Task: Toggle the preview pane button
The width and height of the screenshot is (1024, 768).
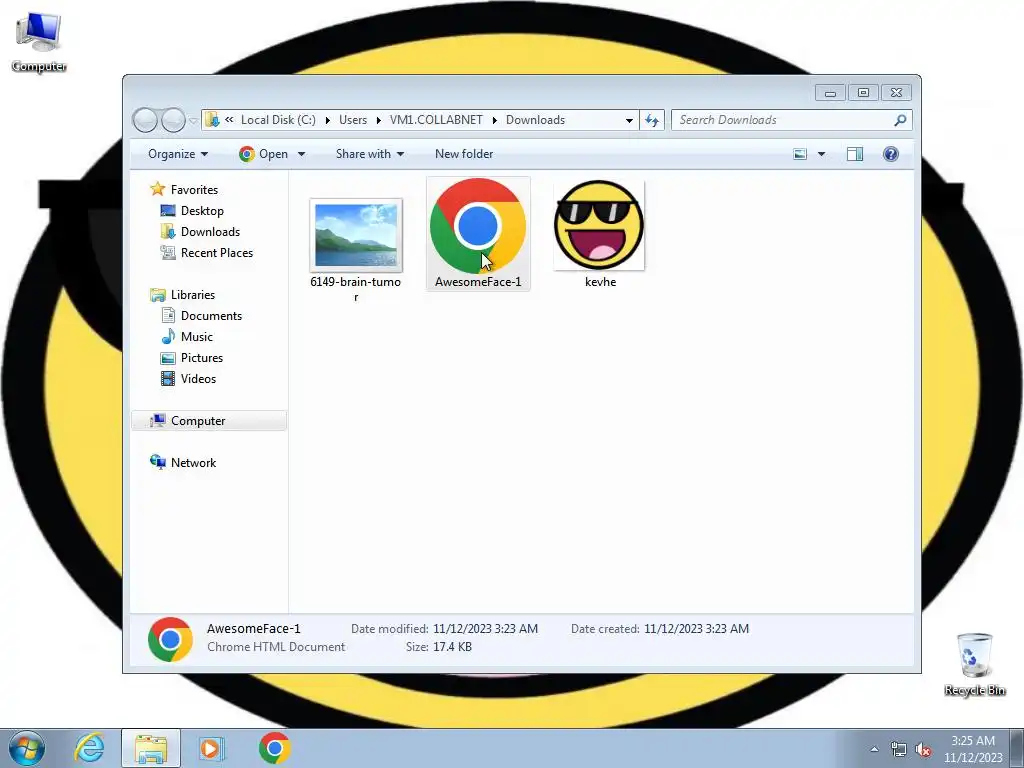Action: (855, 154)
